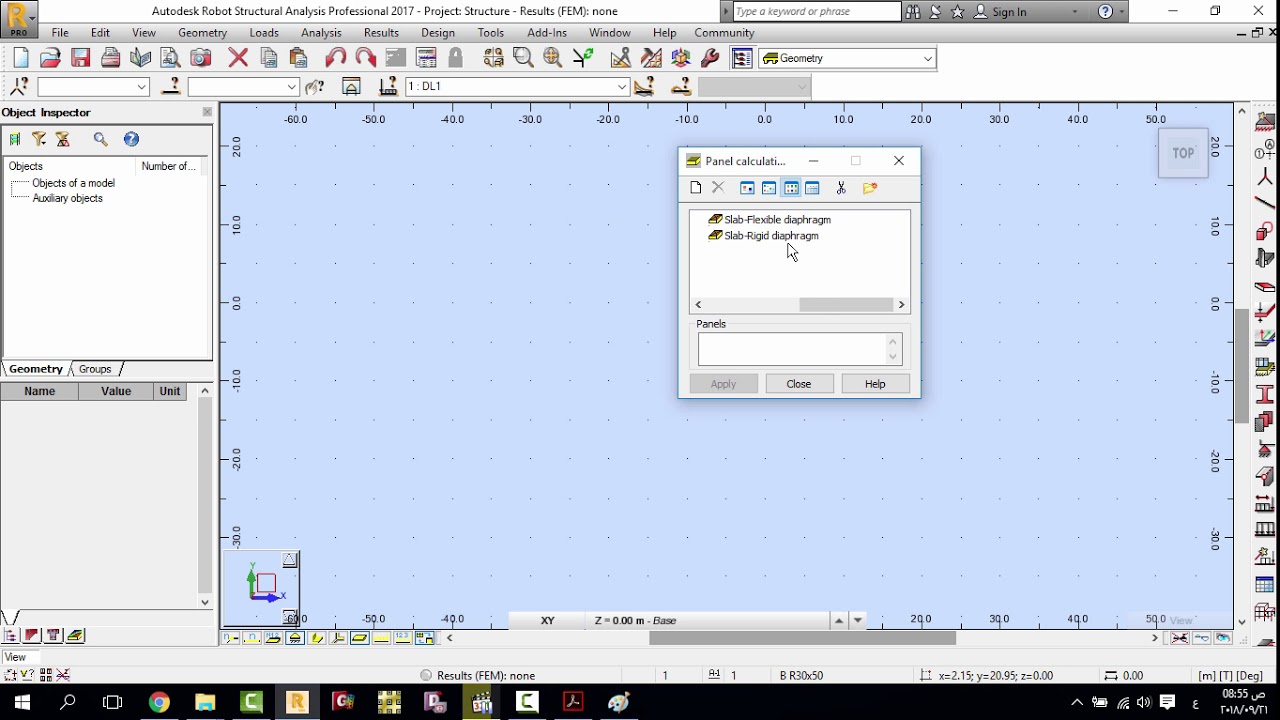Switch to the Groups tab
Screen dimensions: 1280x720
[95, 369]
